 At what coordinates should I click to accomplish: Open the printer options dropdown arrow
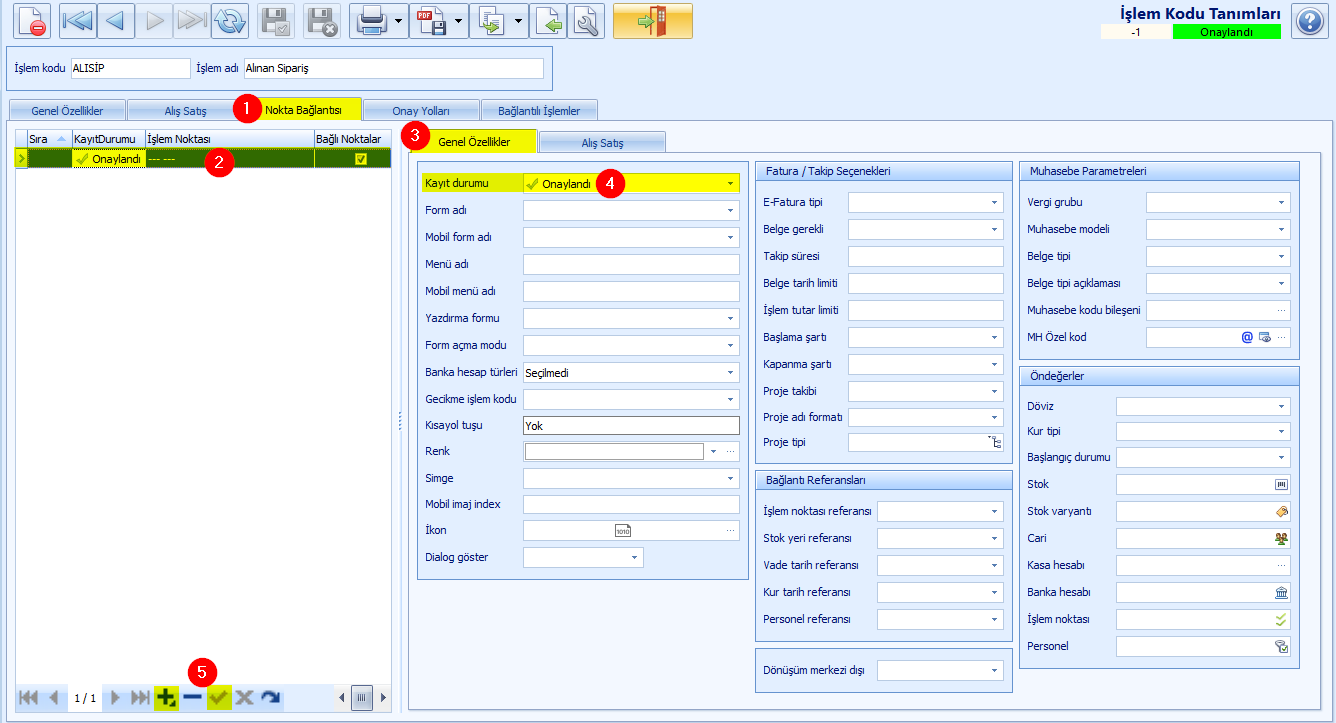400,21
